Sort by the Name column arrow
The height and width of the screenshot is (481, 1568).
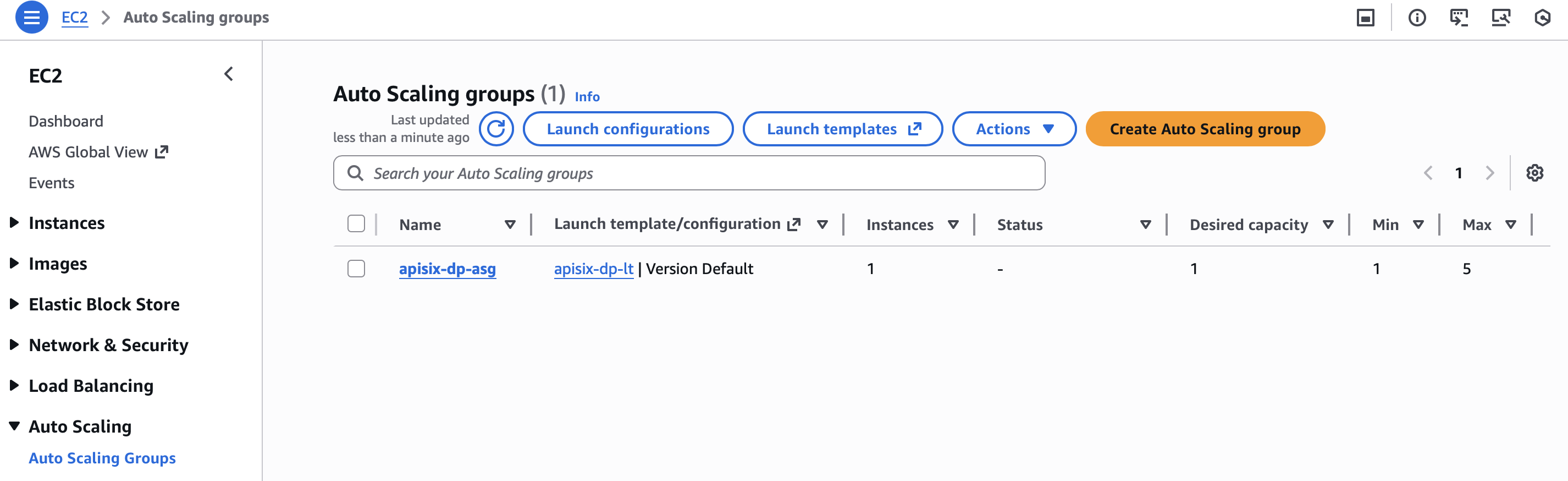(510, 225)
